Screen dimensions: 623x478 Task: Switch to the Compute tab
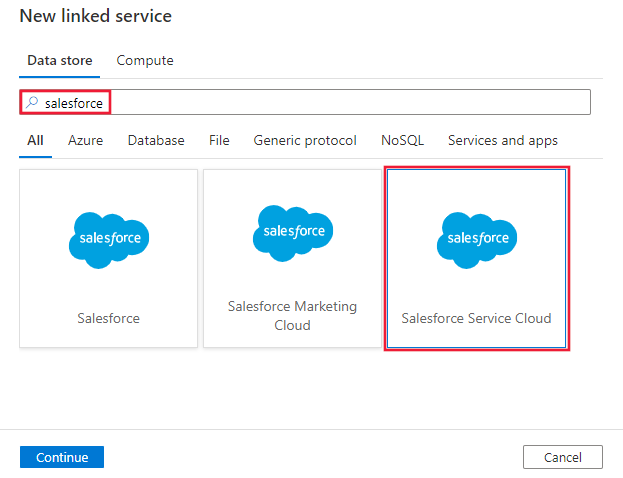(145, 60)
